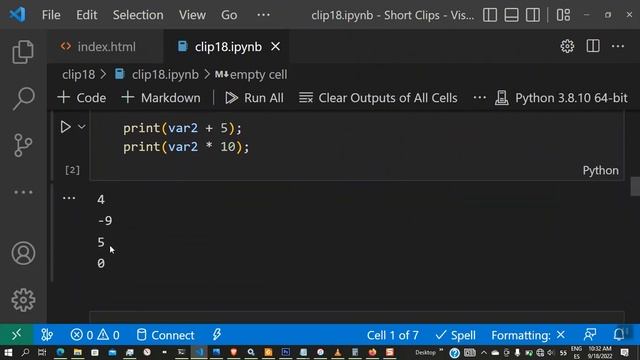The image size is (640, 360).
Task: Open the Source Control view
Action: point(23,145)
